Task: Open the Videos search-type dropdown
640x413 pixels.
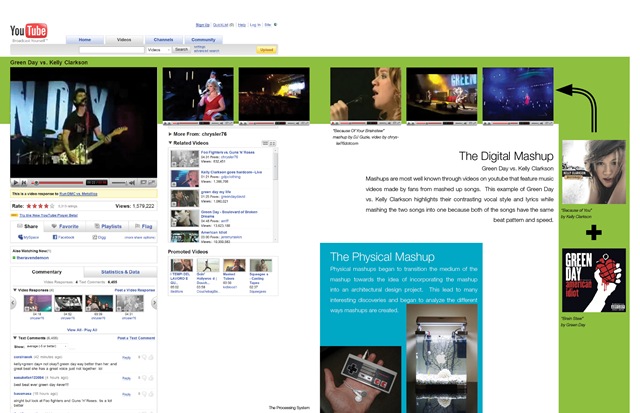Action: [158, 50]
